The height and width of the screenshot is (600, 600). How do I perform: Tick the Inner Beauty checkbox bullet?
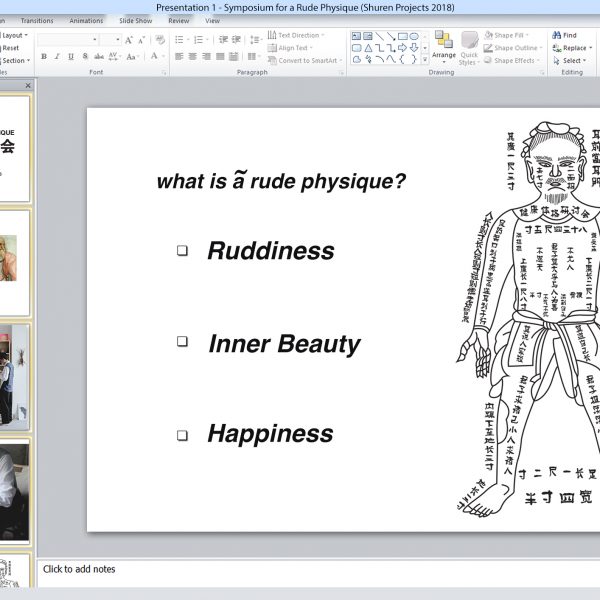coord(182,341)
